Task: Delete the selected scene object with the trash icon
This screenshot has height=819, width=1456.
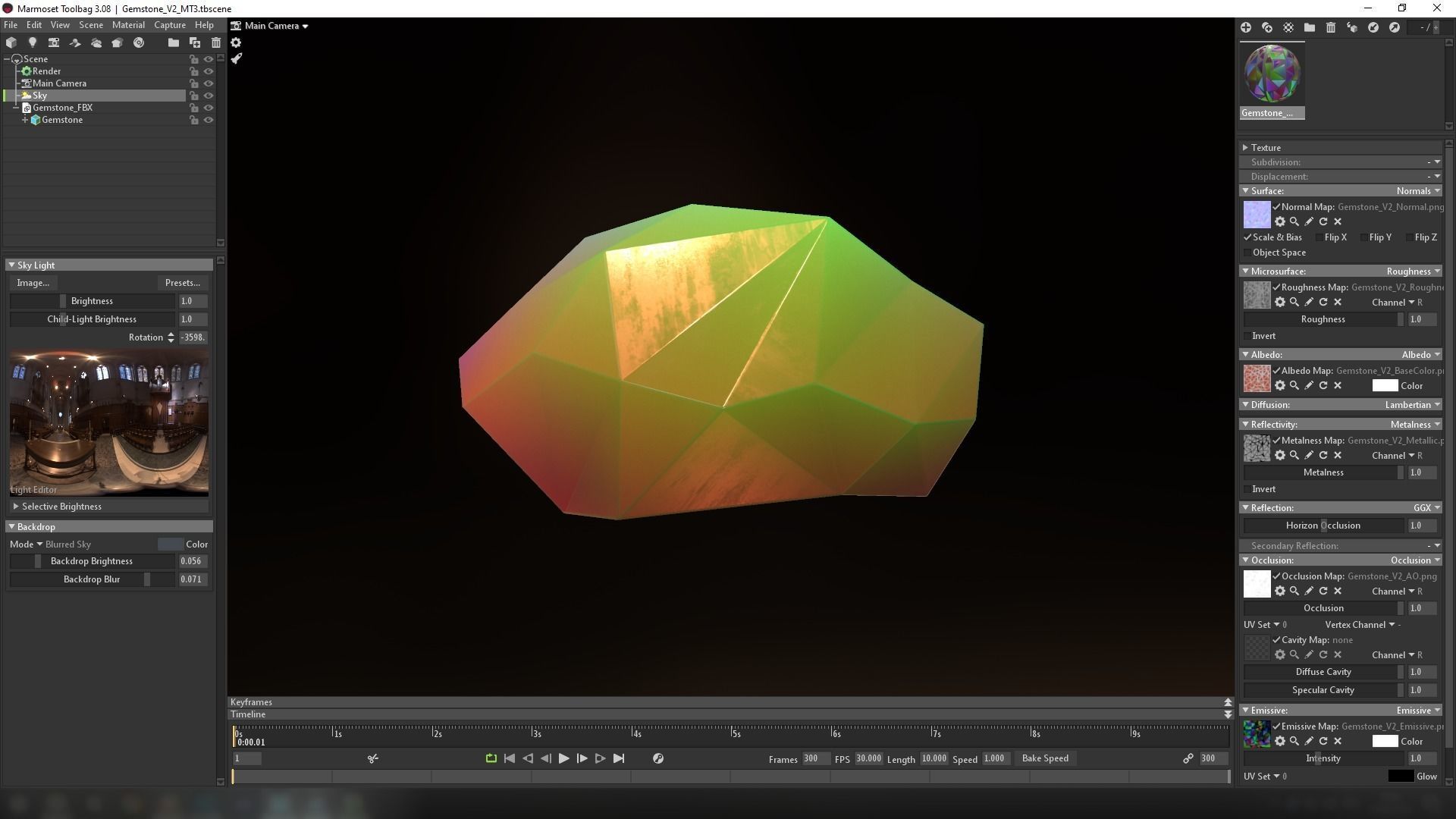Action: (216, 43)
